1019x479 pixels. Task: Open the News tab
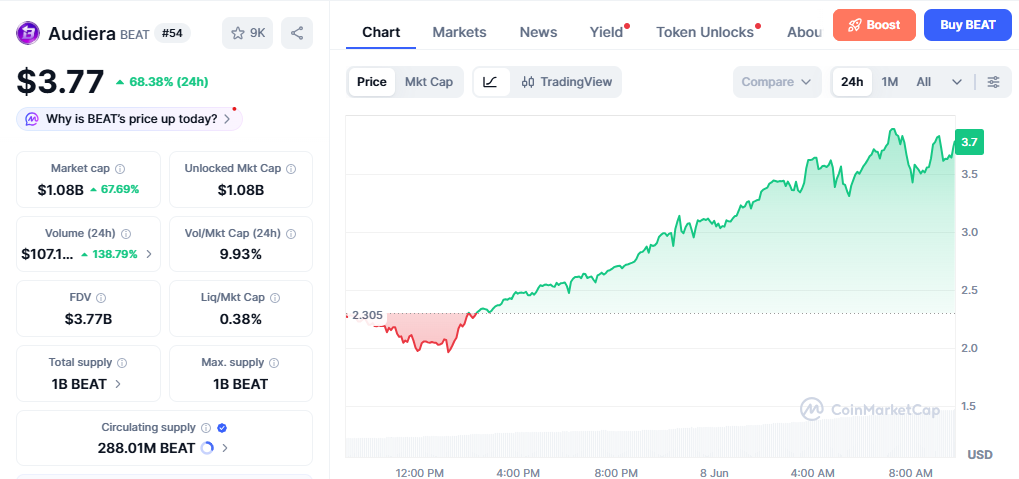click(538, 32)
